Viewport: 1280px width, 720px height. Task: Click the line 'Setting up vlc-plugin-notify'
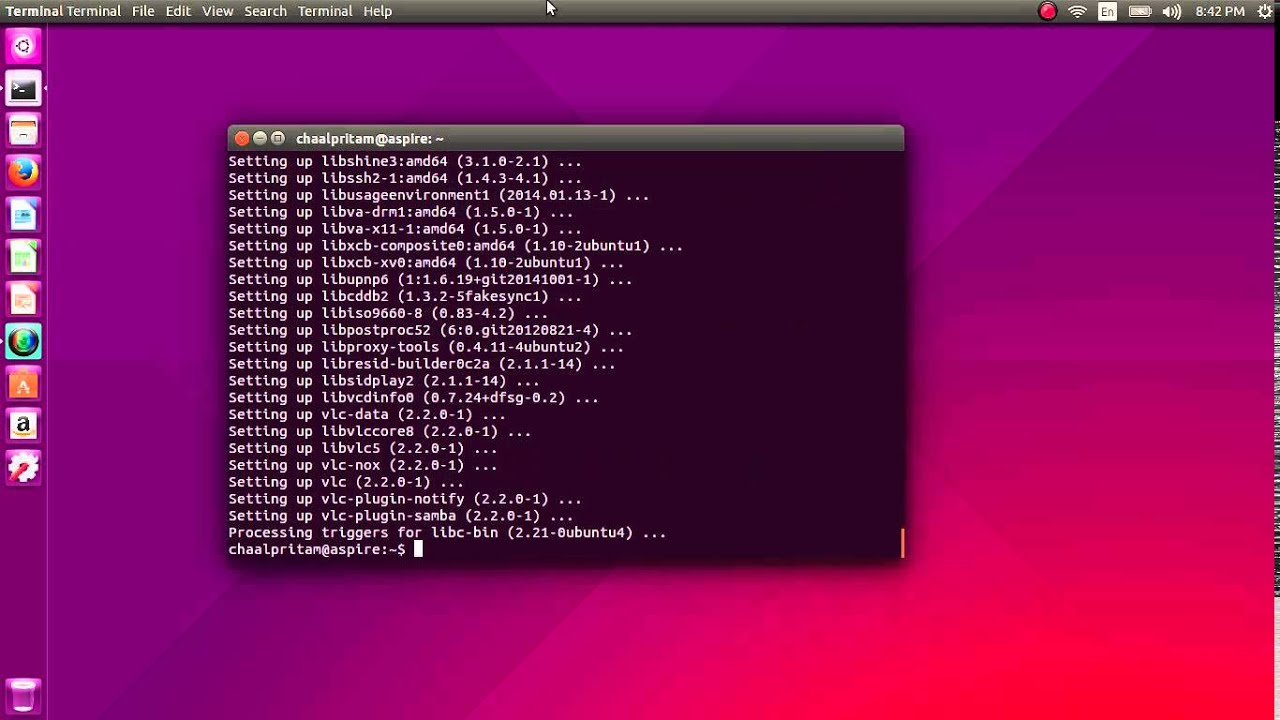(x=405, y=499)
